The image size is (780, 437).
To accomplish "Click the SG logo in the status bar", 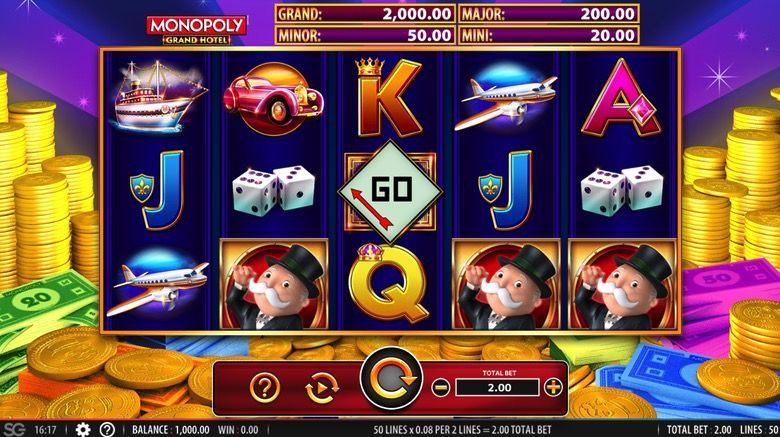I will [13, 430].
